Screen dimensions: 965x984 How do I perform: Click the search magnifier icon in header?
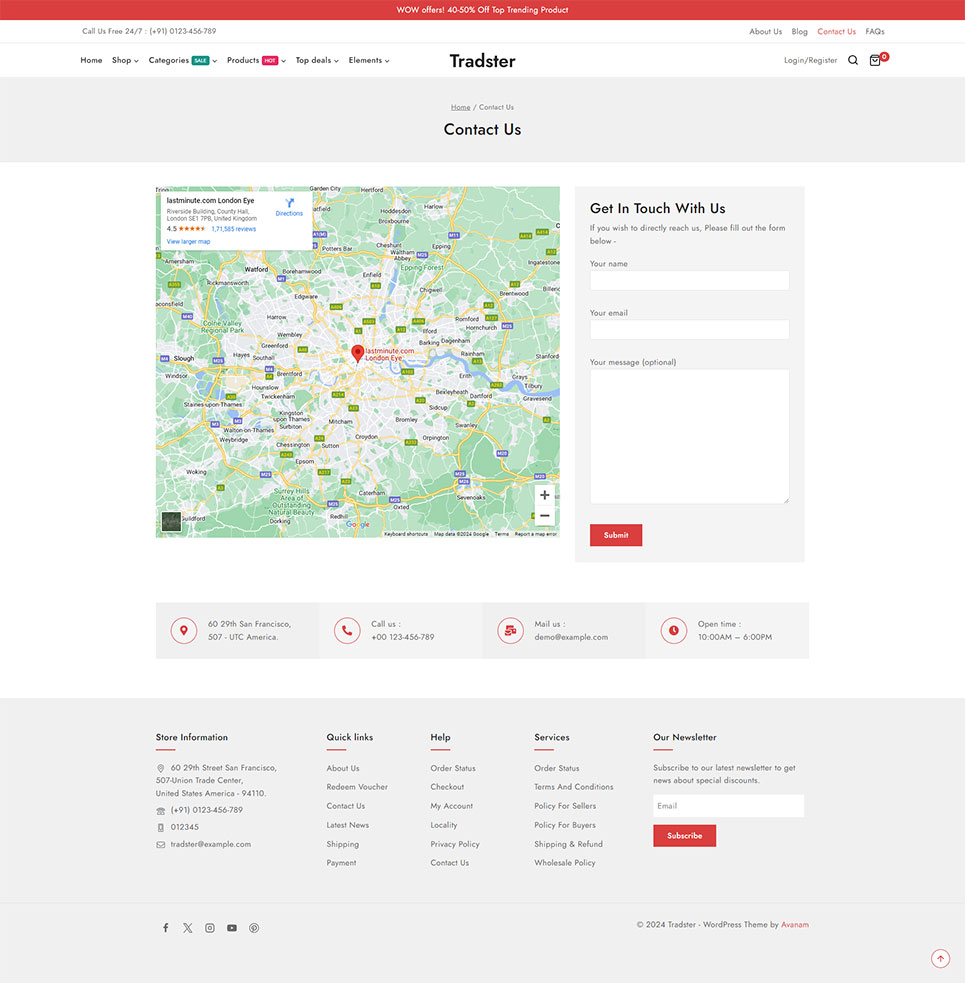click(x=853, y=60)
